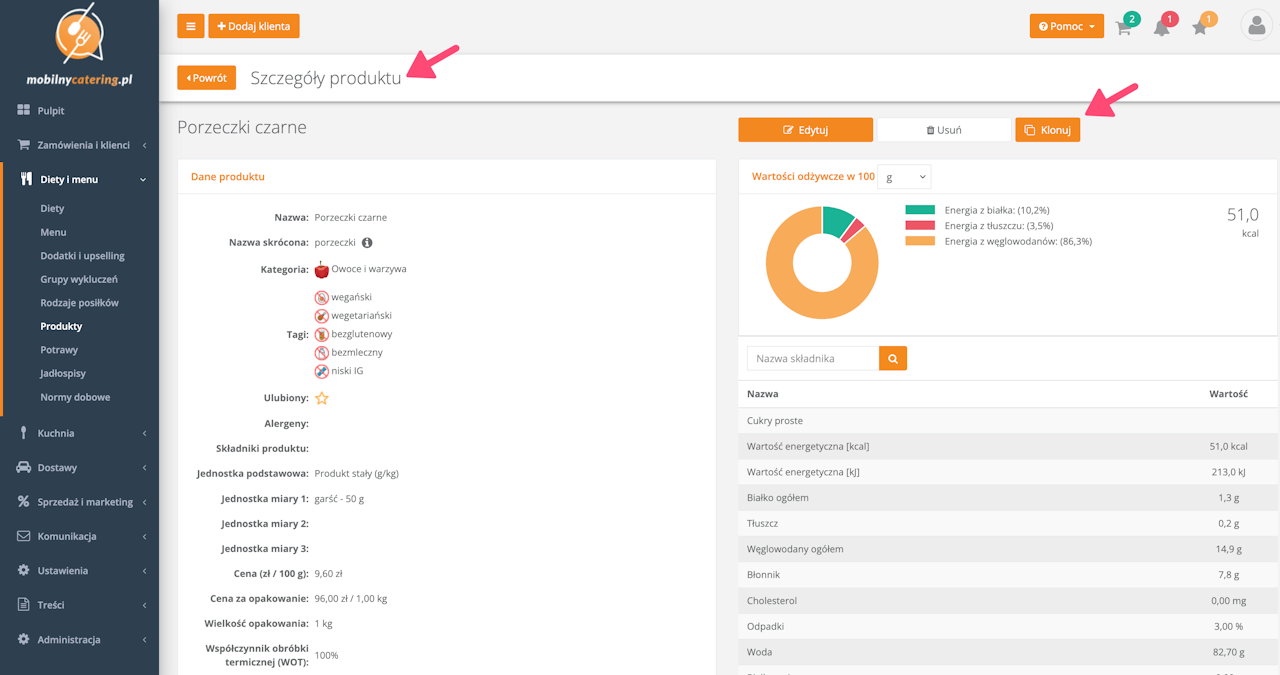Click the user profile avatar
The image size is (1280, 675).
[1255, 26]
